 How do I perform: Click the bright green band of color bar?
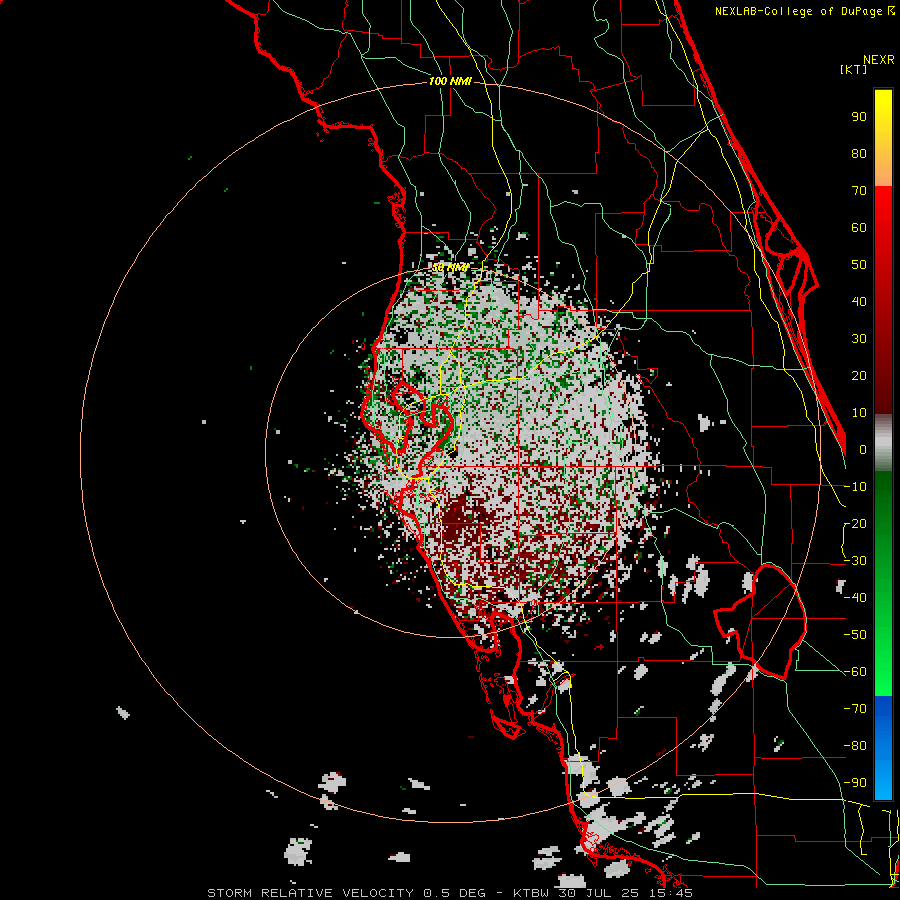(x=883, y=660)
